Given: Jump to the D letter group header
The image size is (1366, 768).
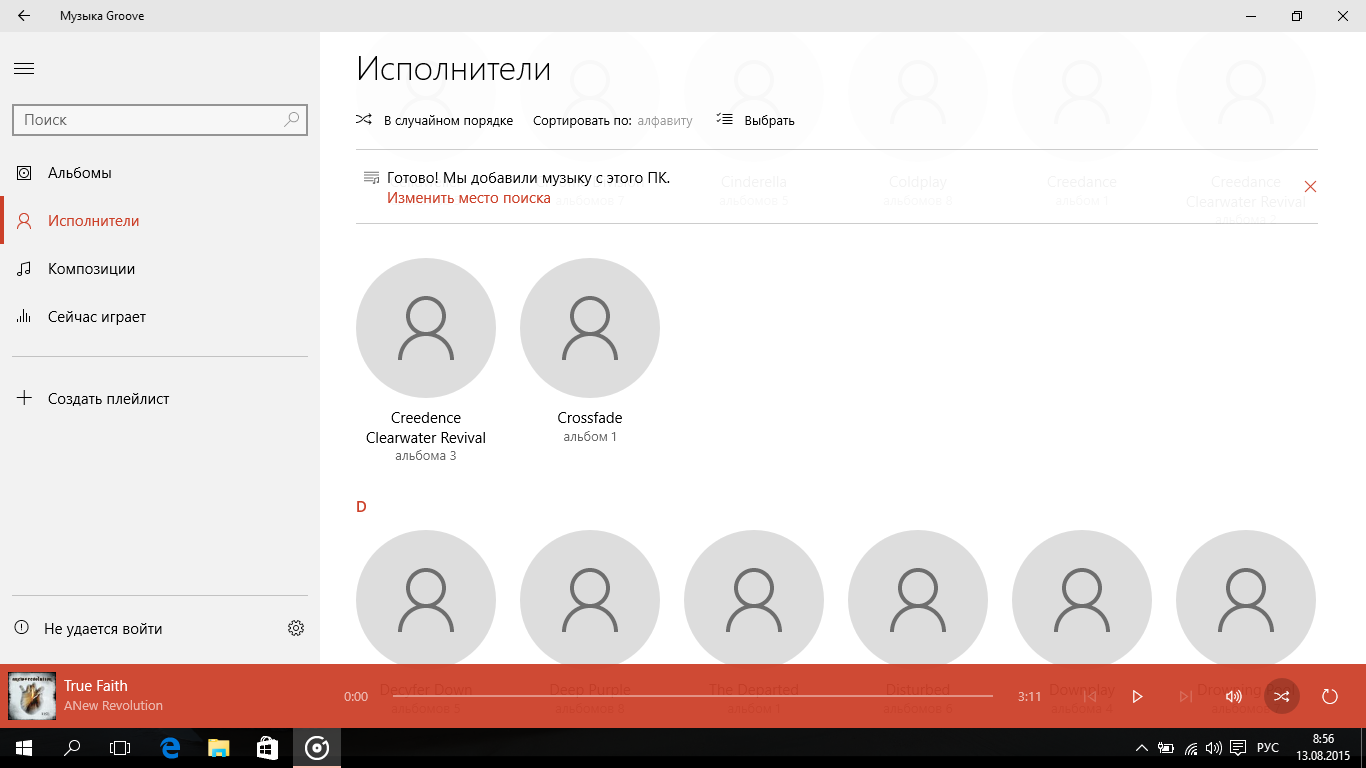Looking at the screenshot, I should click(362, 507).
